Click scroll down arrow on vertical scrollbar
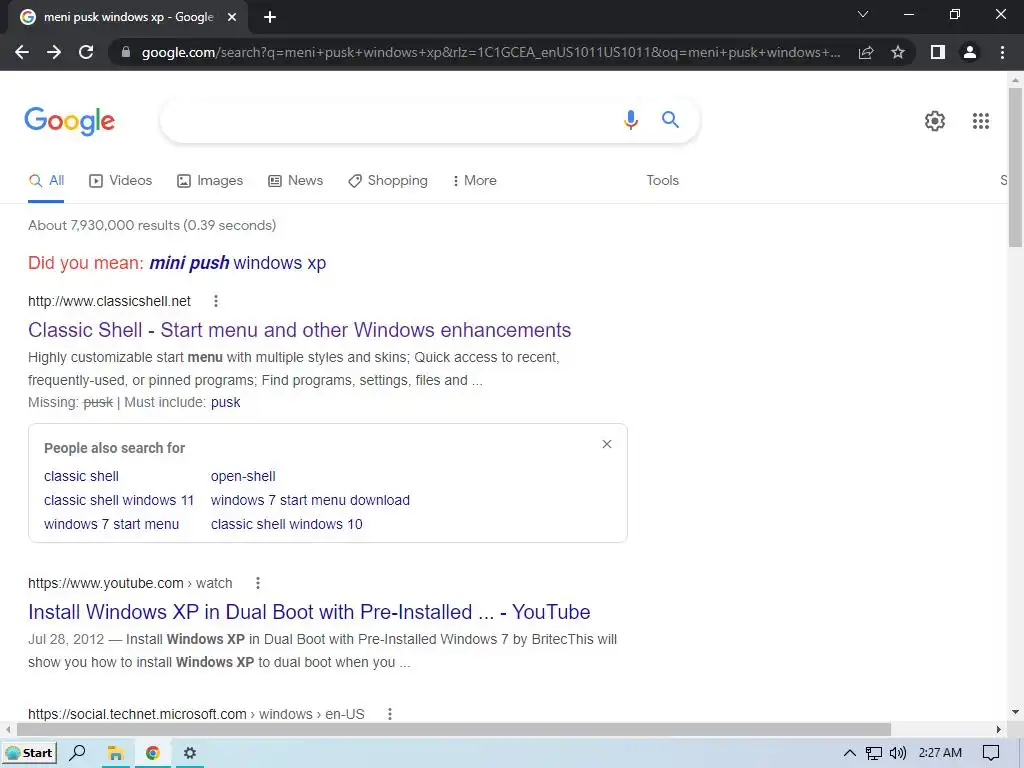Viewport: 1024px width, 768px height. pyautogui.click(x=1015, y=712)
